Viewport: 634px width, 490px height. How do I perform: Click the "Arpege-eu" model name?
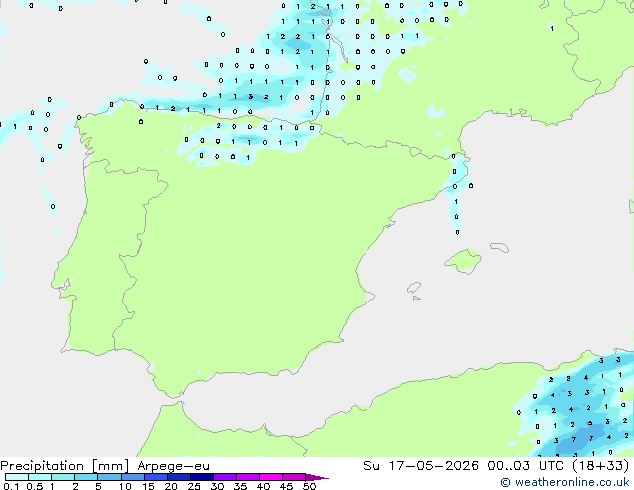tap(173, 466)
